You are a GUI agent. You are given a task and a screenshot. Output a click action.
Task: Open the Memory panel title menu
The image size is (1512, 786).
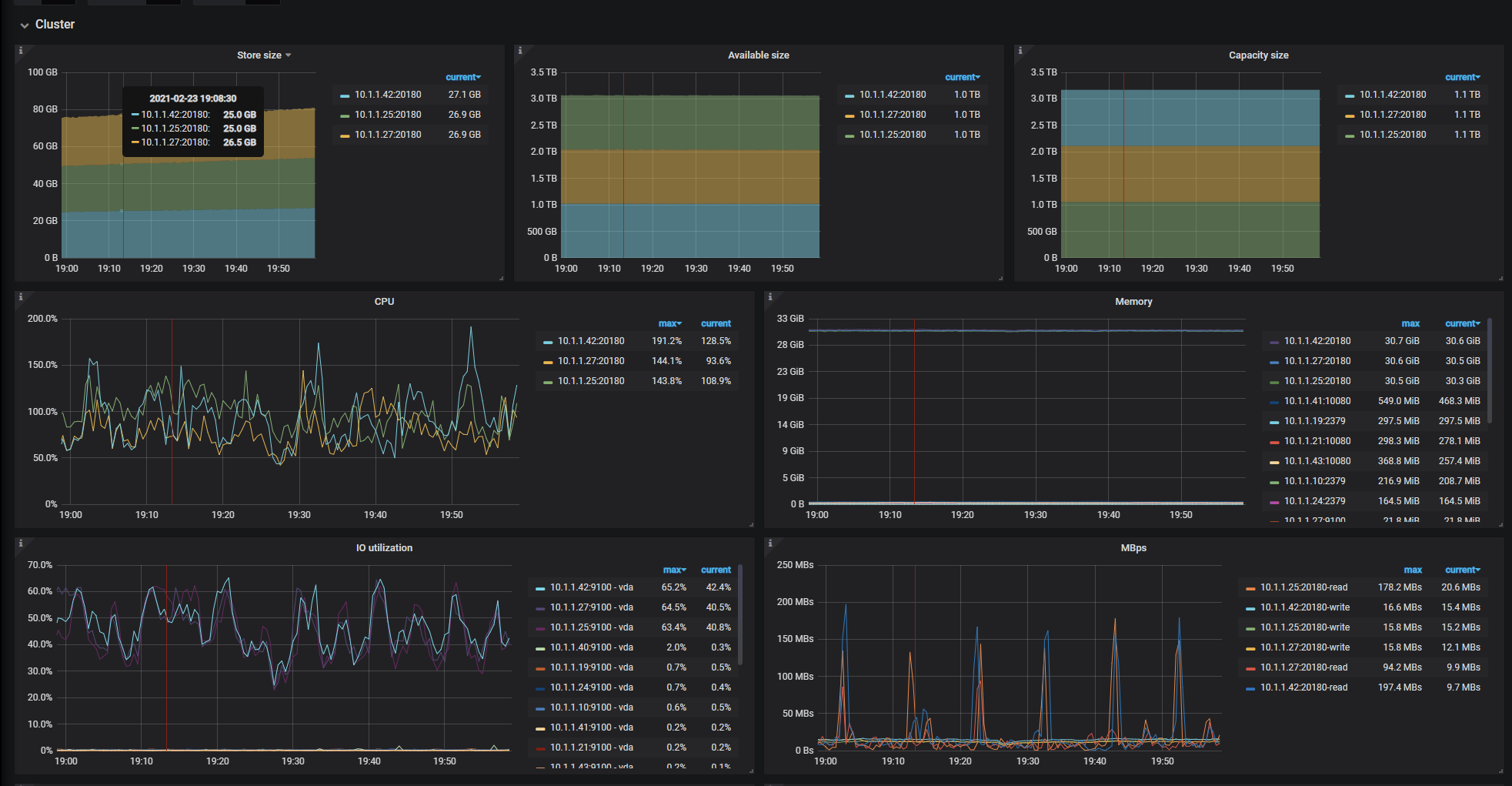click(1133, 302)
